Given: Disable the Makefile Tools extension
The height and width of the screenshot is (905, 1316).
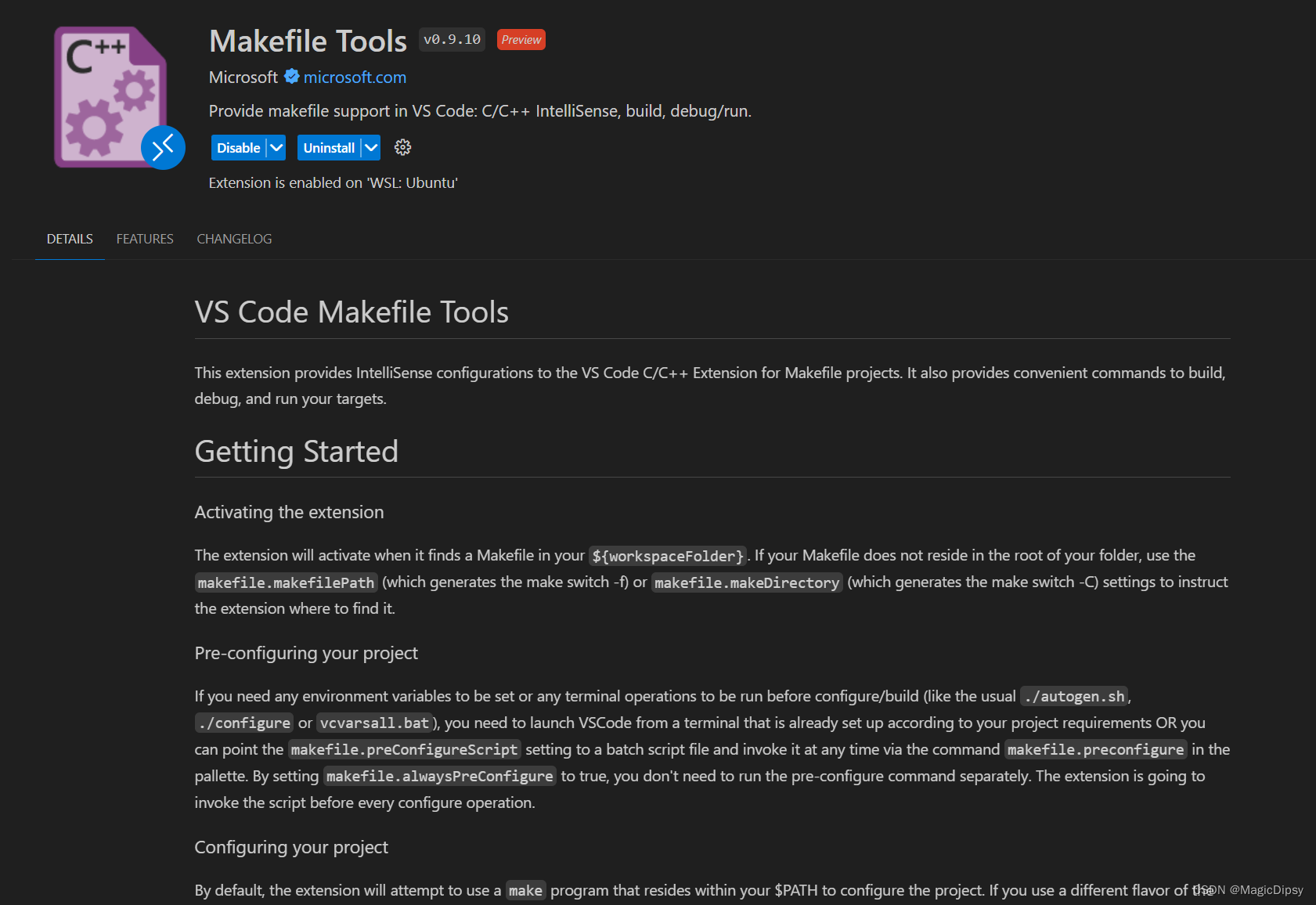Looking at the screenshot, I should tap(238, 148).
